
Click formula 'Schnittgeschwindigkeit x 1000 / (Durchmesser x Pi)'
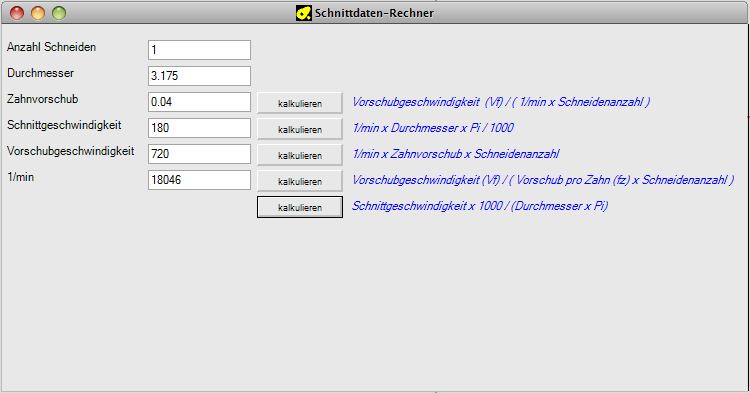[480, 206]
